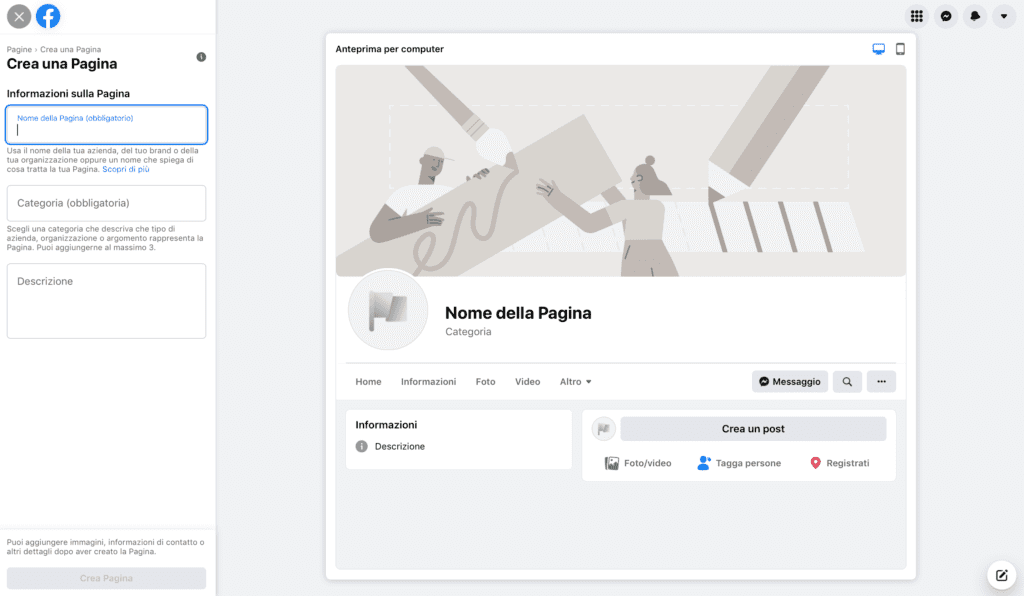
Task: Select the Tagga persone icon
Action: point(705,463)
